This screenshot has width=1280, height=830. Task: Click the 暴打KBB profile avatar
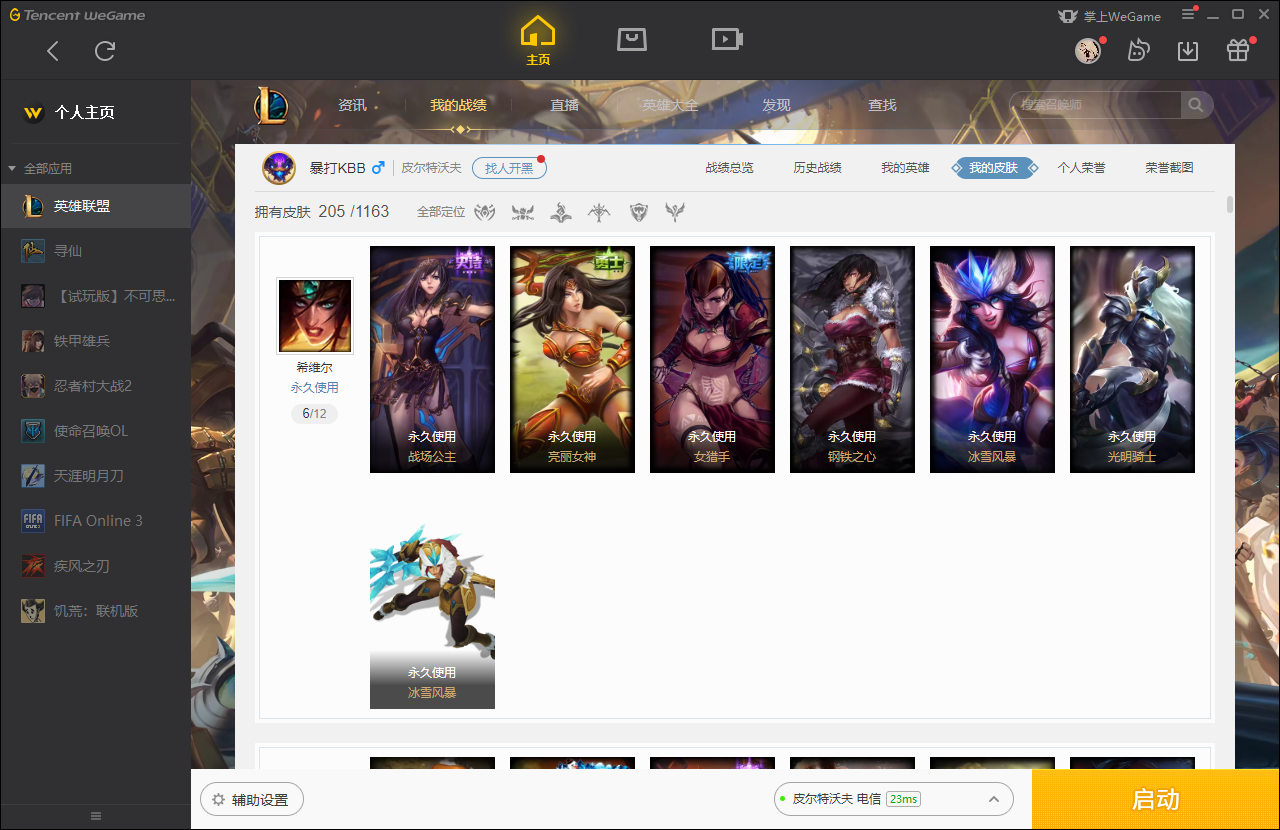tap(279, 168)
